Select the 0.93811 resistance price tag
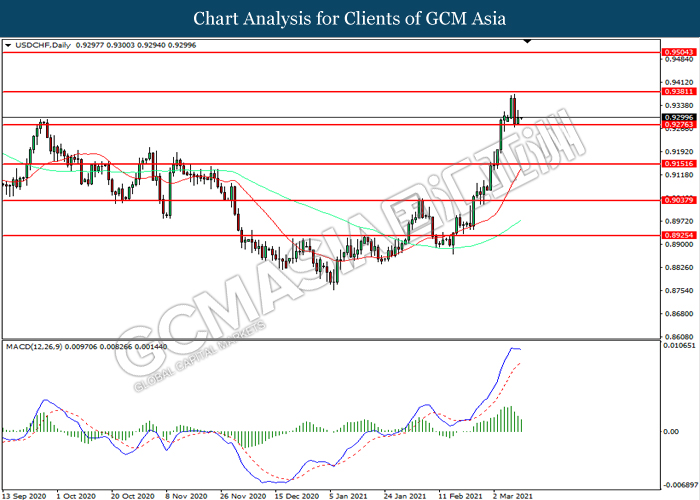The width and height of the screenshot is (700, 500). 677,91
